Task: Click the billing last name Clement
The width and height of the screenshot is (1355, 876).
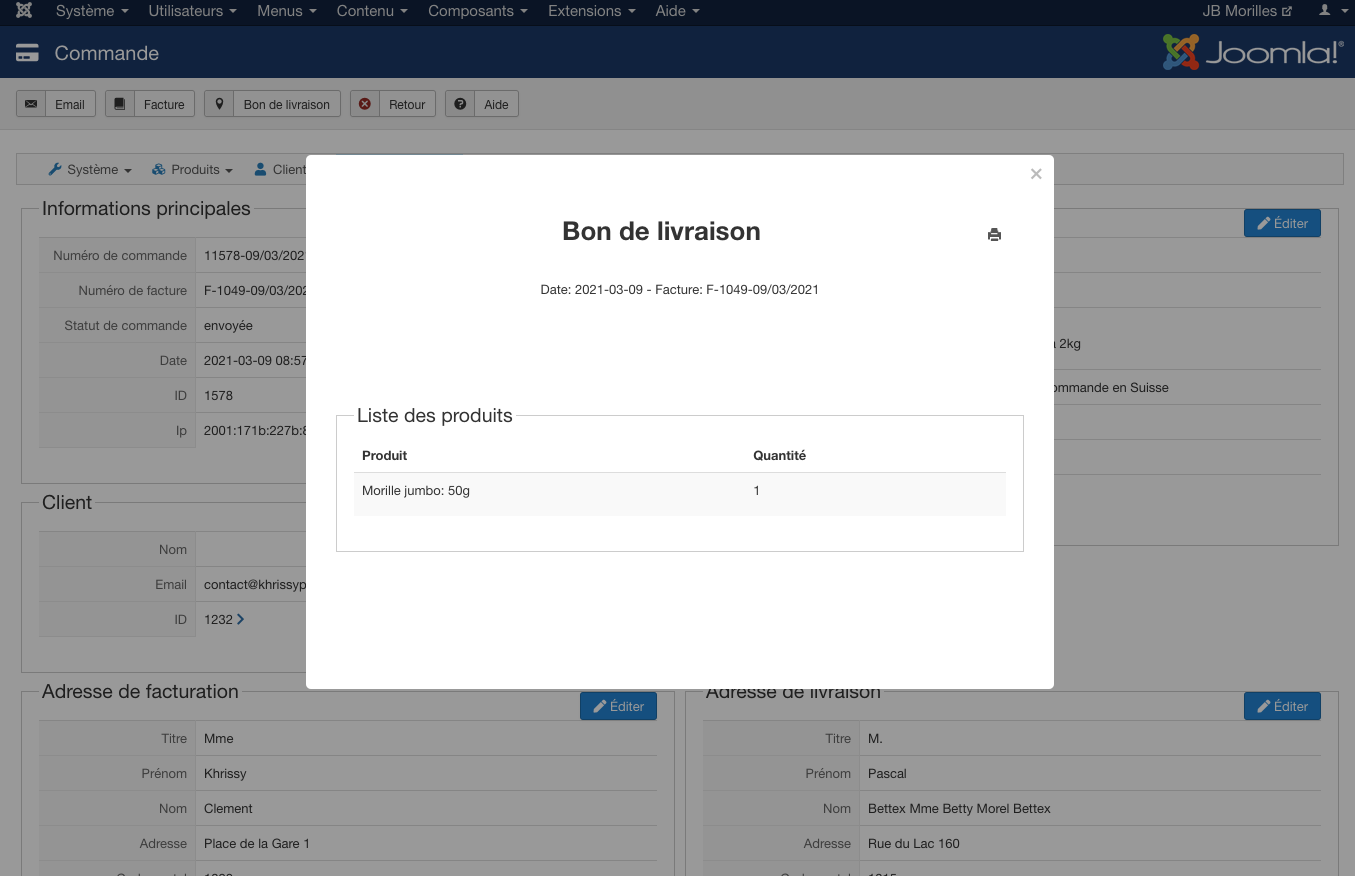Action: pyautogui.click(x=228, y=809)
